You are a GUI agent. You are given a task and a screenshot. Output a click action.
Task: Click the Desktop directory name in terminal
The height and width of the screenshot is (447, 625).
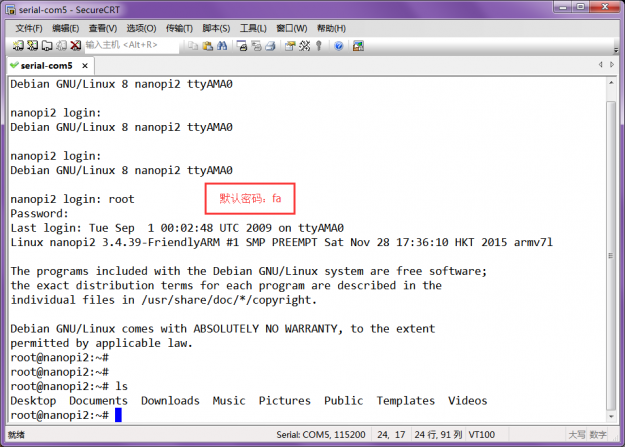(x=33, y=400)
